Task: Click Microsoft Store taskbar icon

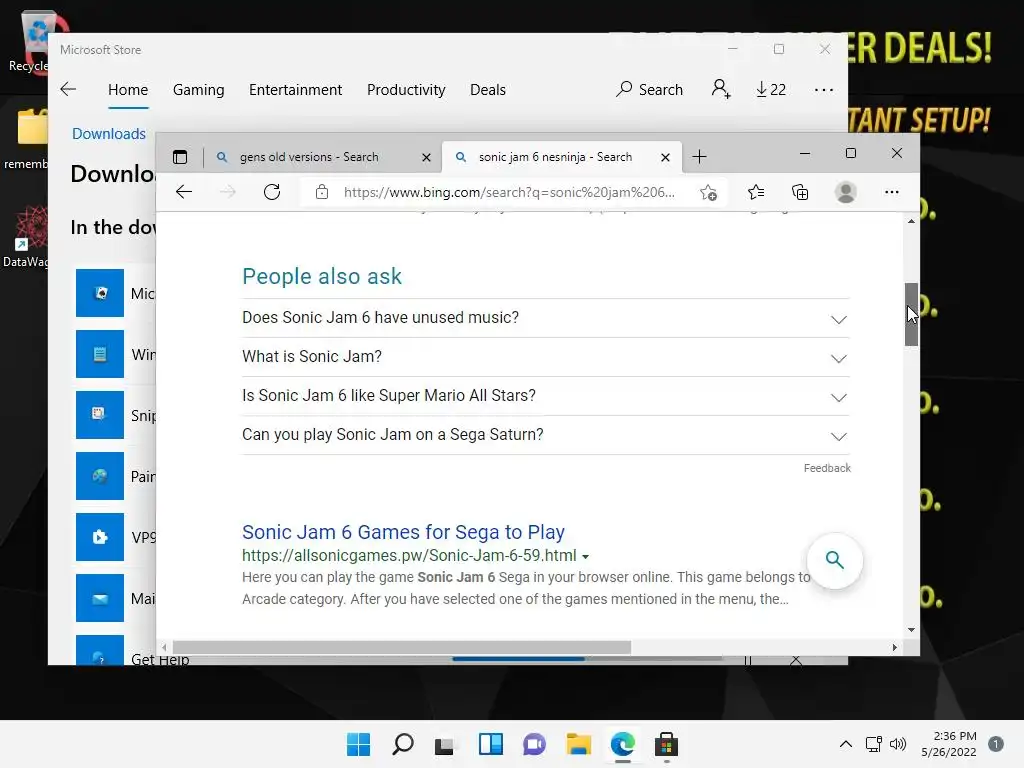Action: coord(666,744)
